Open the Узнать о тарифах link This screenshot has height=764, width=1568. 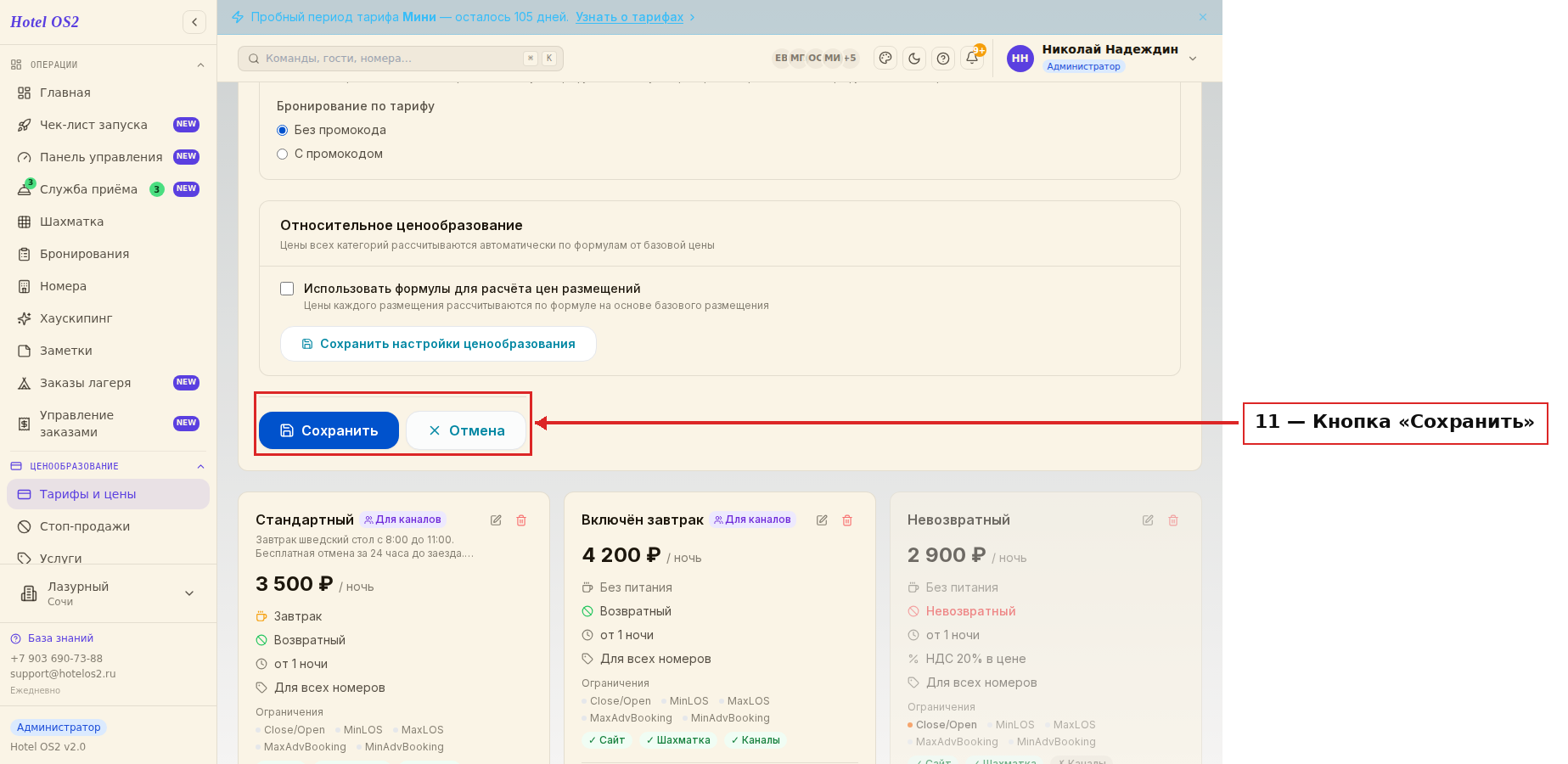629,17
